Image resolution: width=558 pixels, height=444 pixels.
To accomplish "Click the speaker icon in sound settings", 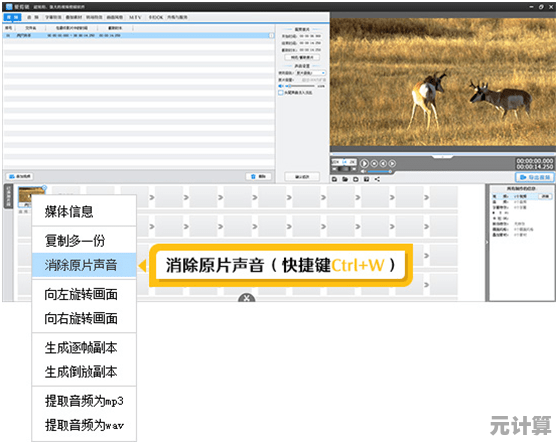I will [x=280, y=86].
